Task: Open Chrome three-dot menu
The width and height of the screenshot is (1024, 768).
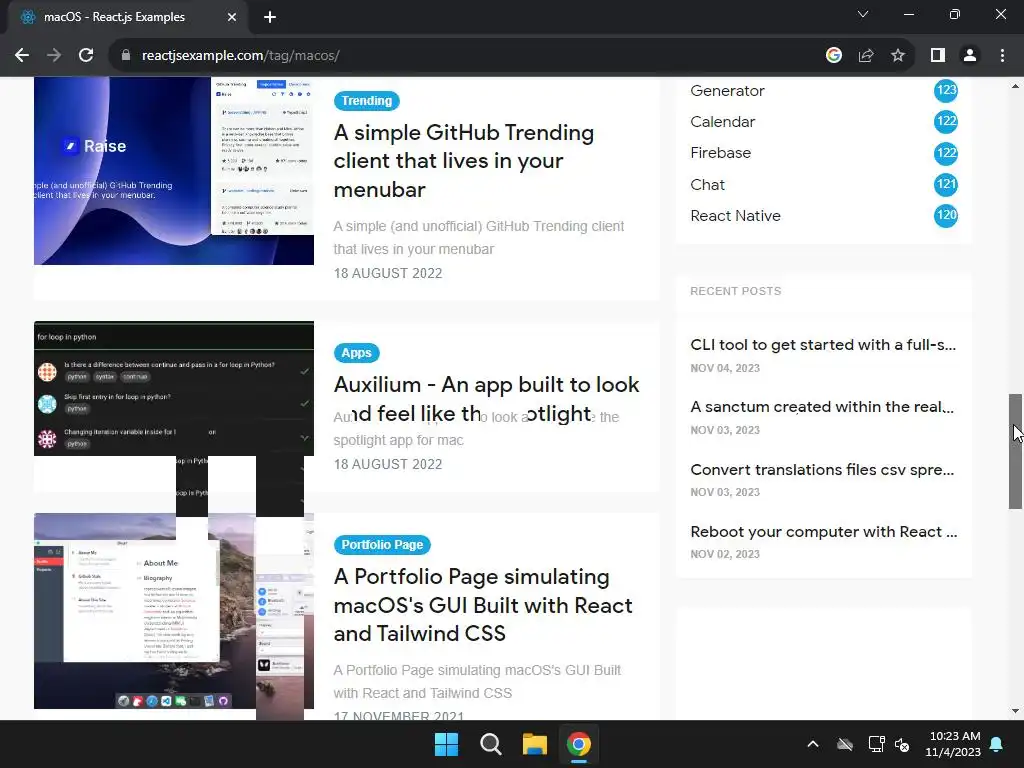Action: [1002, 56]
